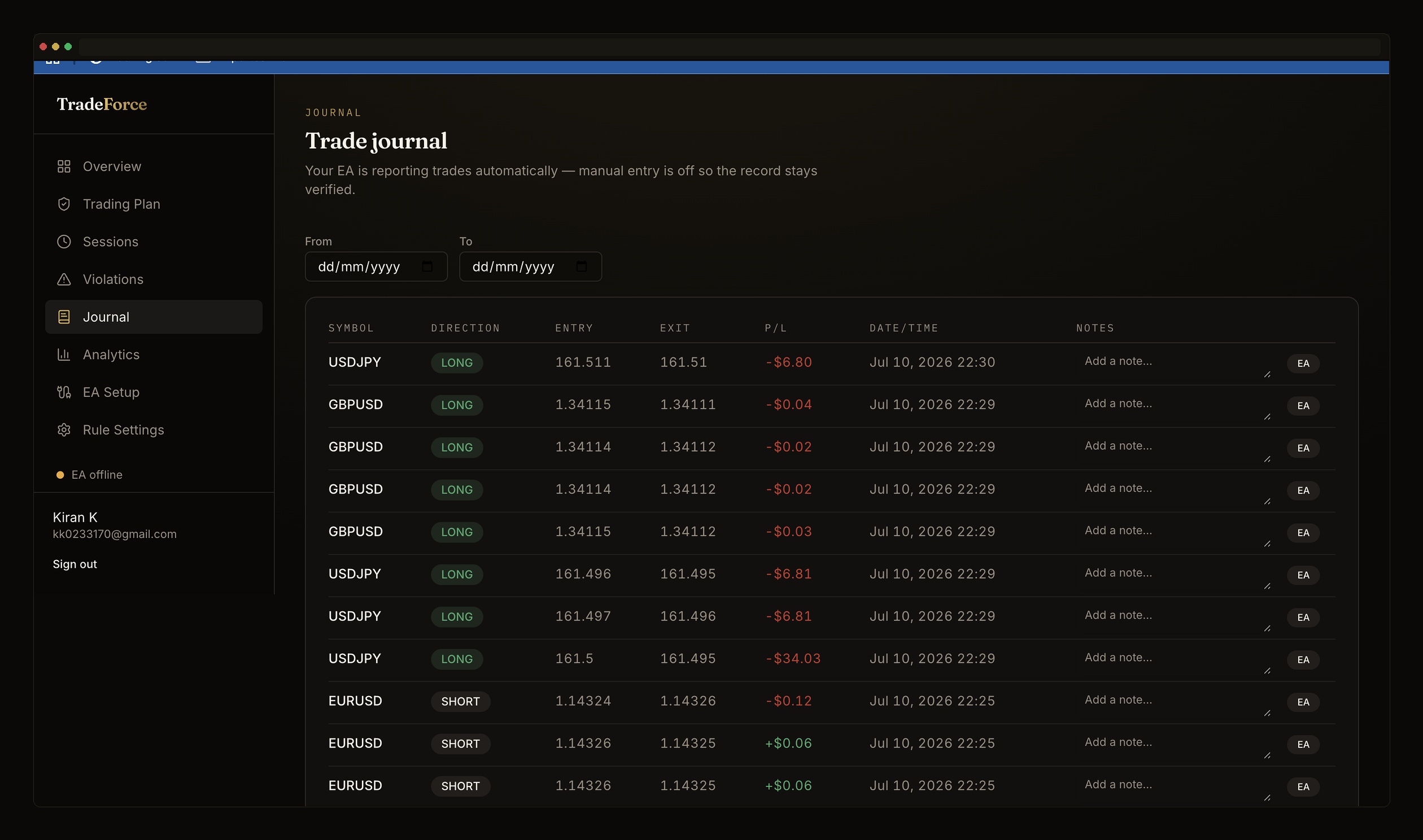Click the EXIT column header
The width and height of the screenshot is (1423, 840).
tap(675, 329)
